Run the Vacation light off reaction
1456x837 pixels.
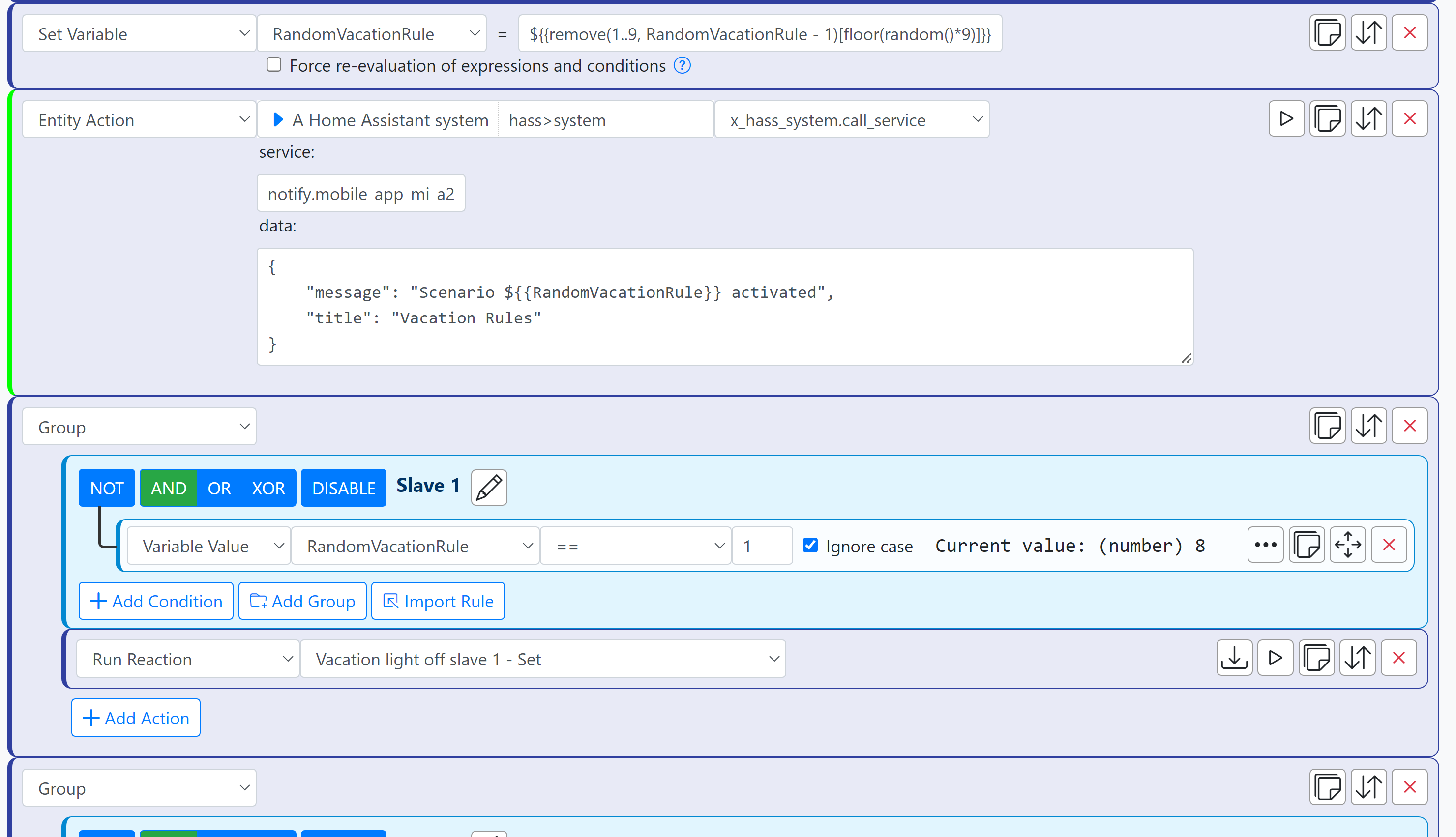tap(1276, 658)
